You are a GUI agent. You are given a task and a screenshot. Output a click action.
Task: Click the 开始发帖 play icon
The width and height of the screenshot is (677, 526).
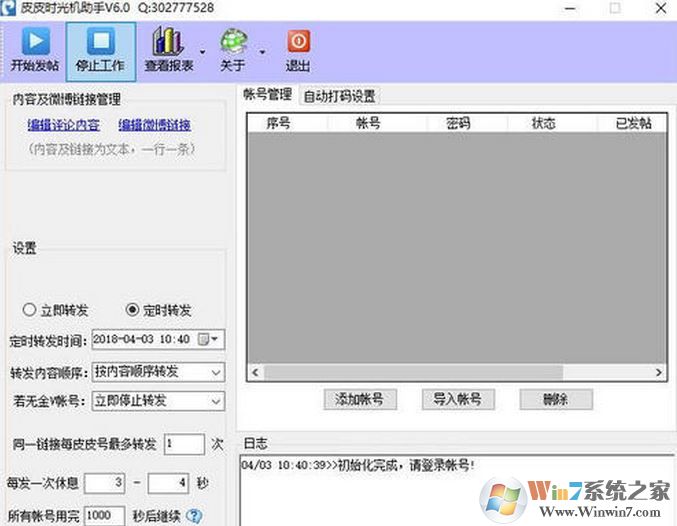(35, 41)
